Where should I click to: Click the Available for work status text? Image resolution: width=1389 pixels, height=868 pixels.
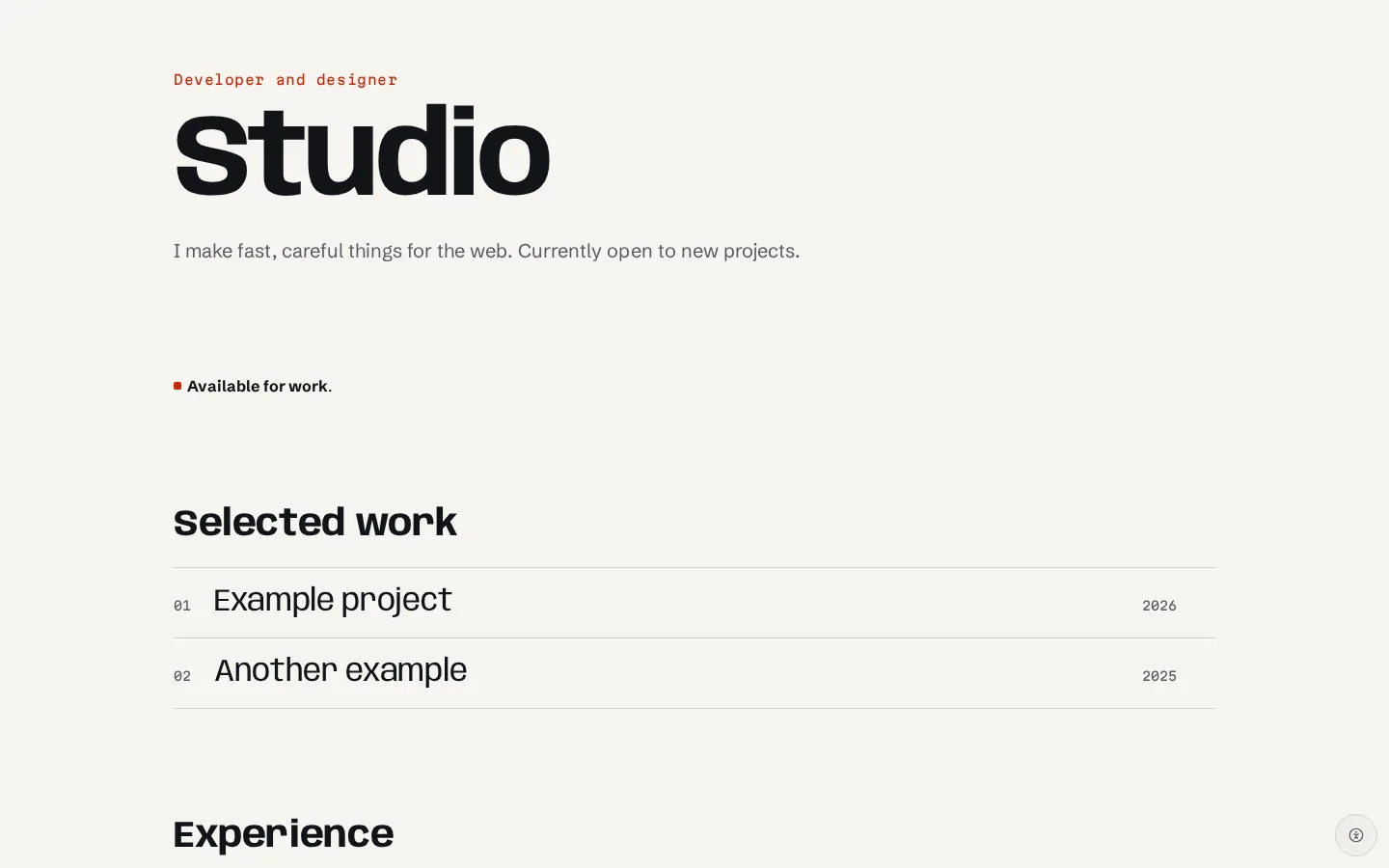click(x=259, y=387)
